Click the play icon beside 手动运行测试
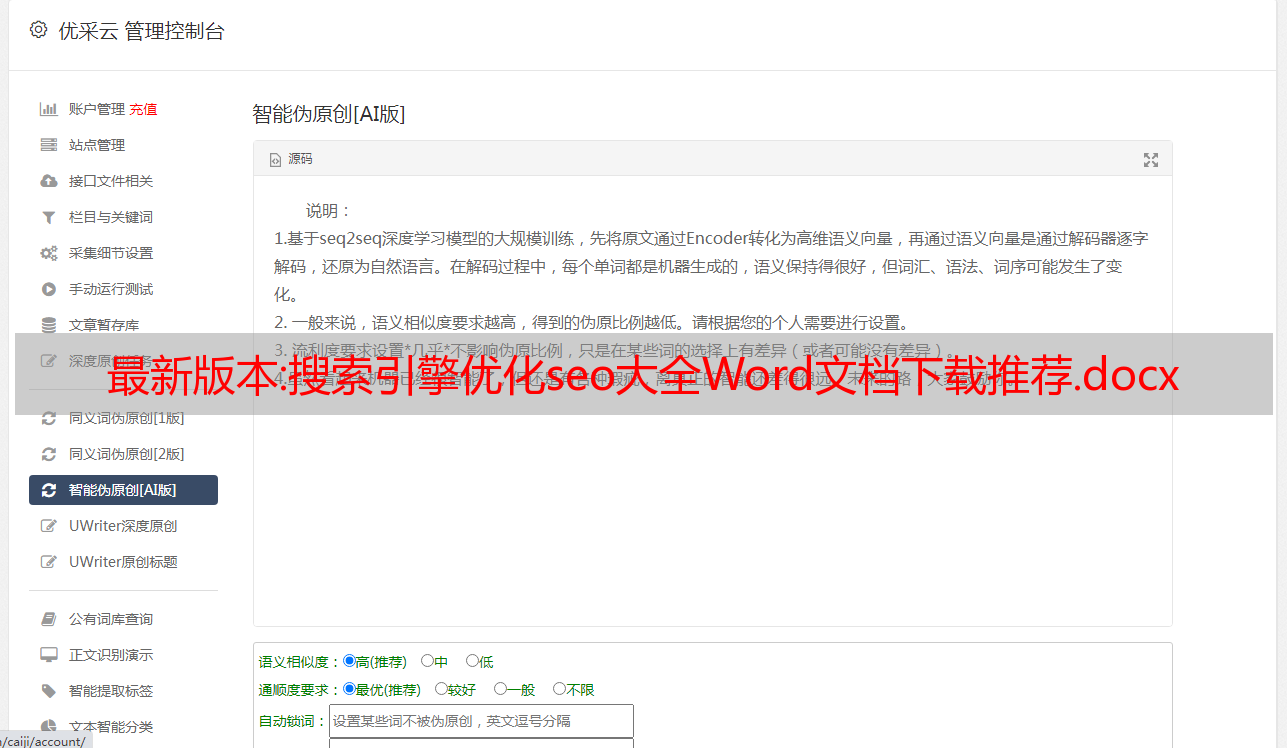The image size is (1287, 748). (48, 289)
